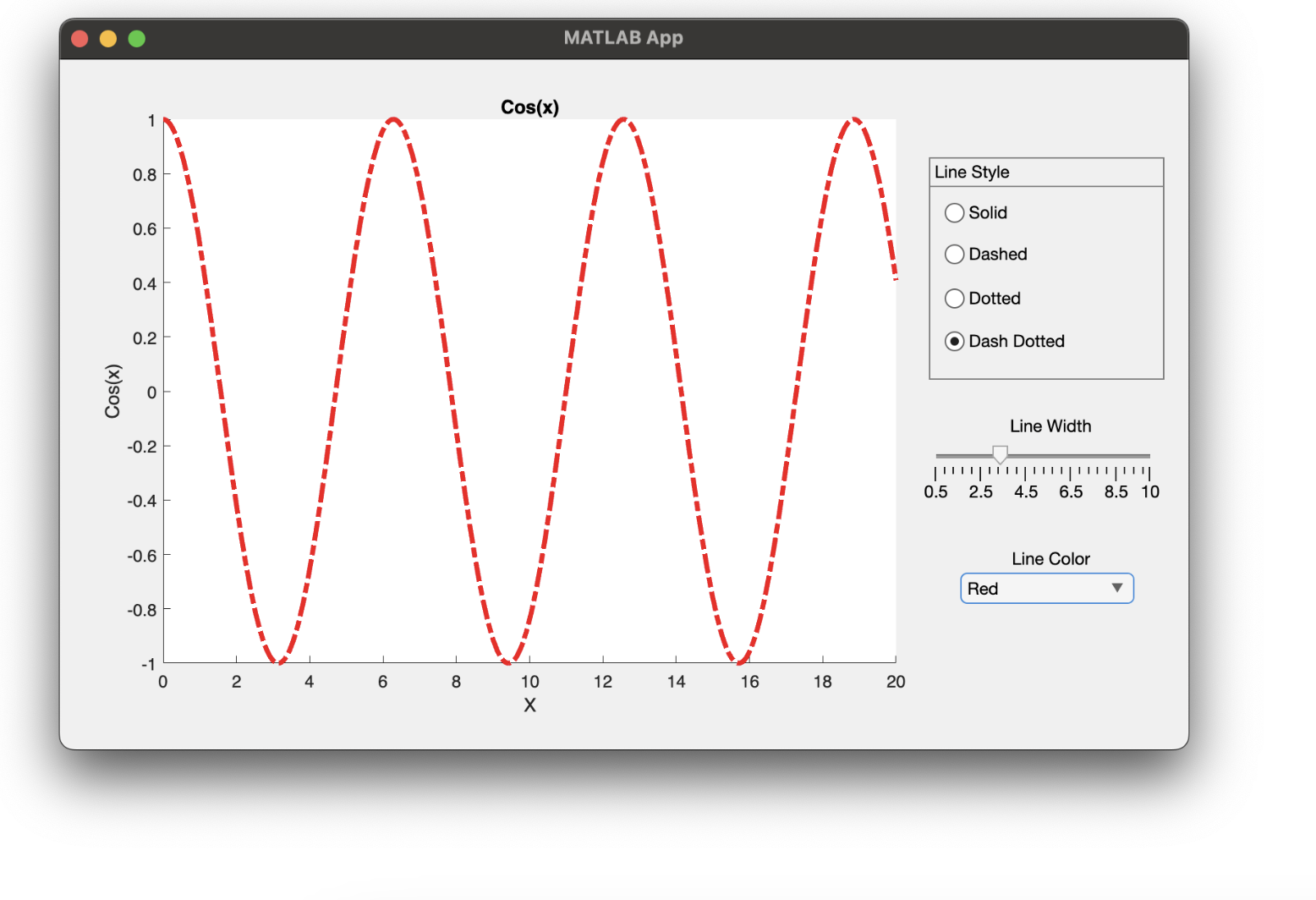Choose the Dashed line style option
Screen dimensions: 1316x900
(x=955, y=254)
